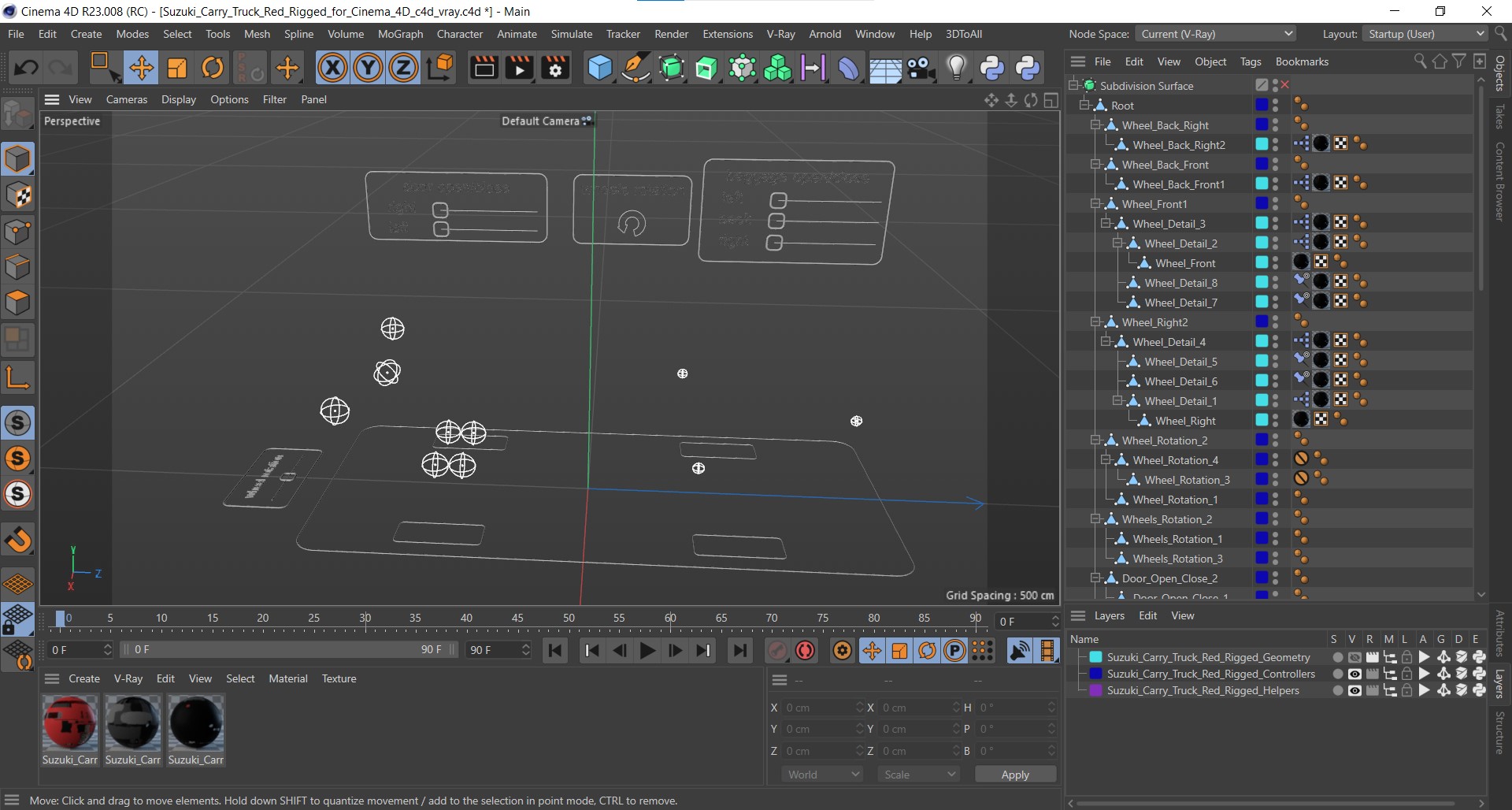Image resolution: width=1512 pixels, height=810 pixels.
Task: Enable Texture mode in left toolbar
Action: click(17, 195)
